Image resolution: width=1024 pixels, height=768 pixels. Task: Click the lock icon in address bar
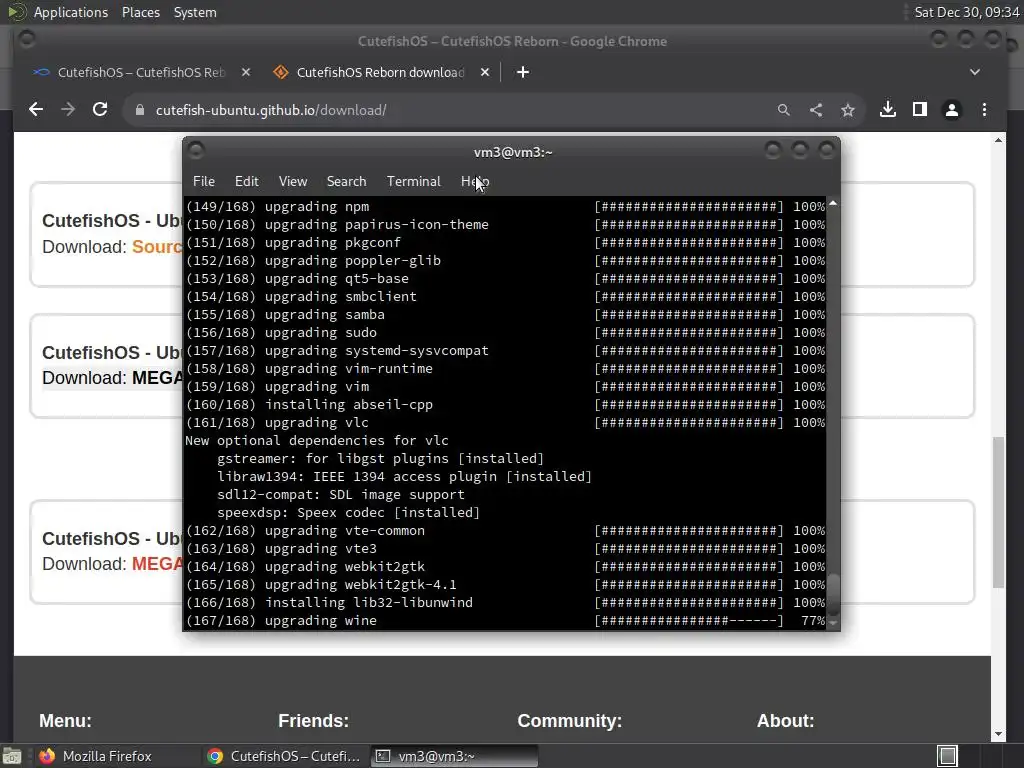[x=139, y=110]
